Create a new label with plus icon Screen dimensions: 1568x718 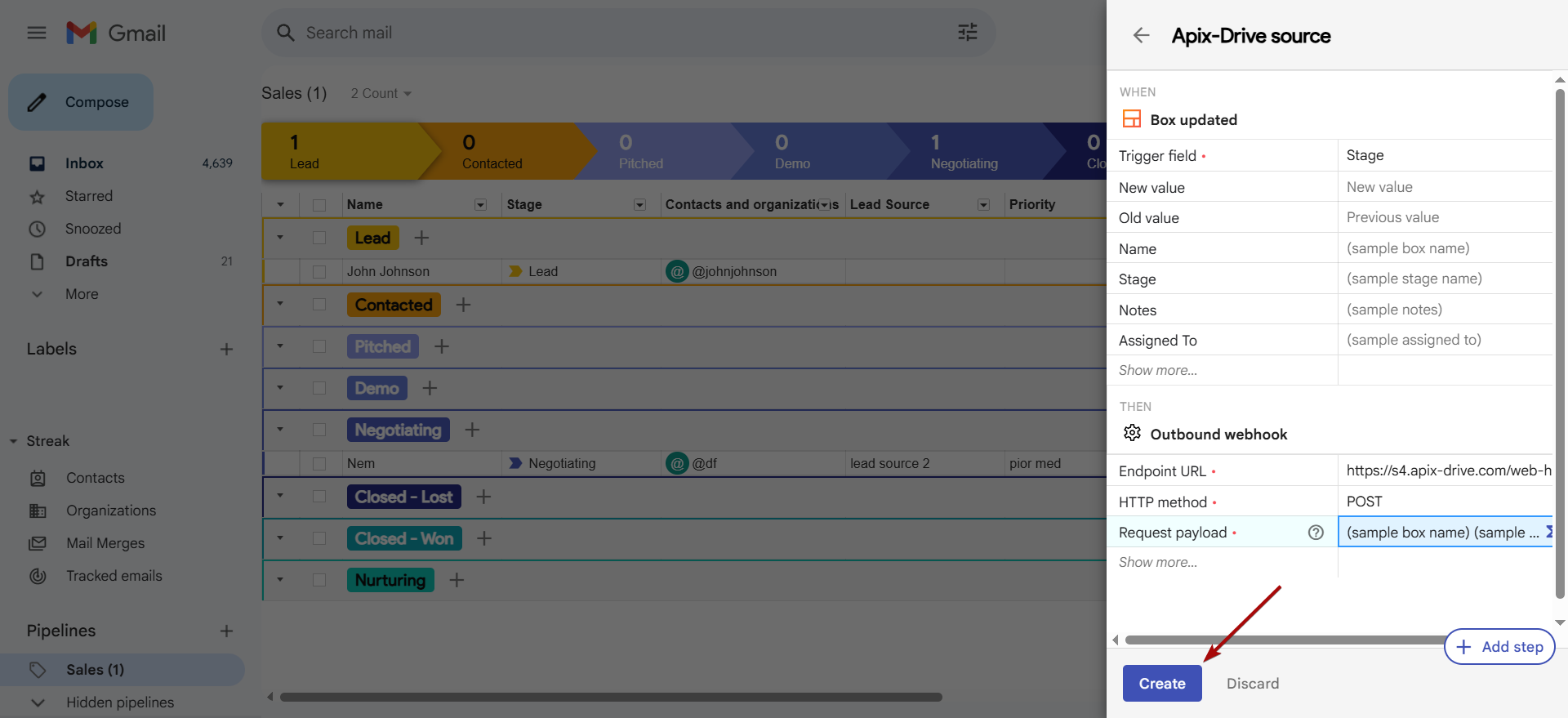(x=226, y=350)
